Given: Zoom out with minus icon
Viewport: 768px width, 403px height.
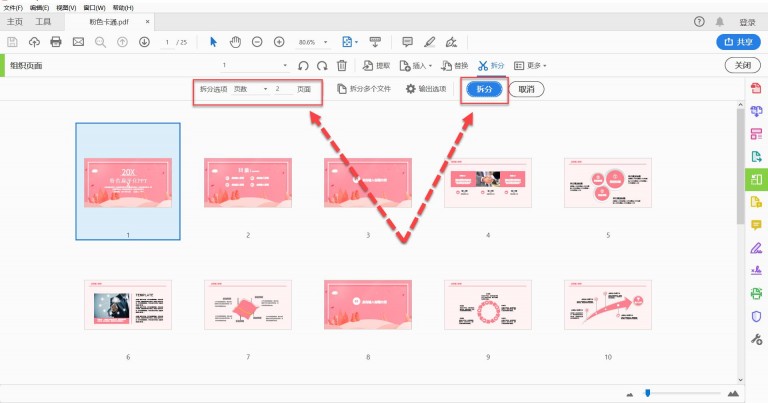Looking at the screenshot, I should pos(257,42).
